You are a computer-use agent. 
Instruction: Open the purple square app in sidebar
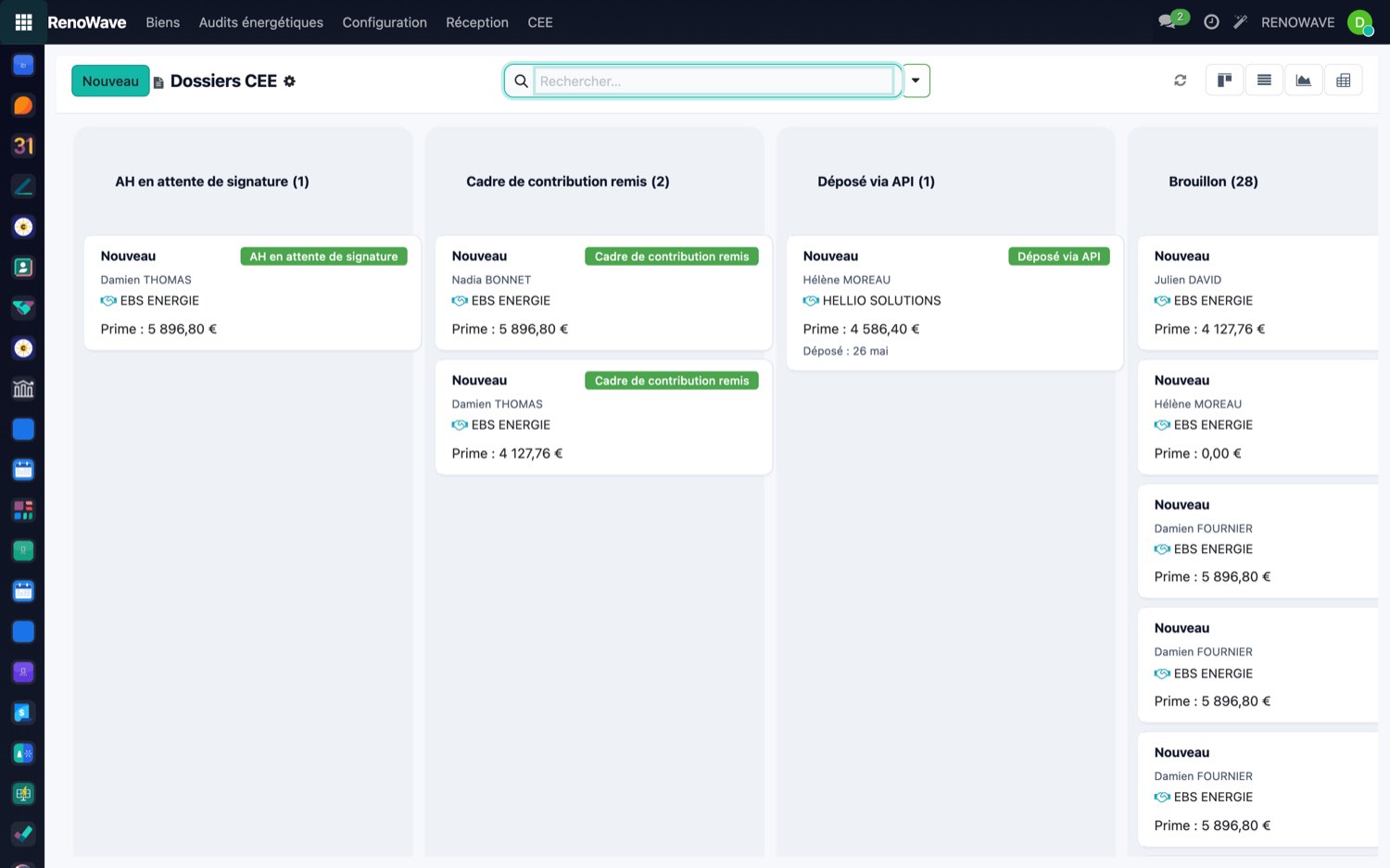(23, 672)
